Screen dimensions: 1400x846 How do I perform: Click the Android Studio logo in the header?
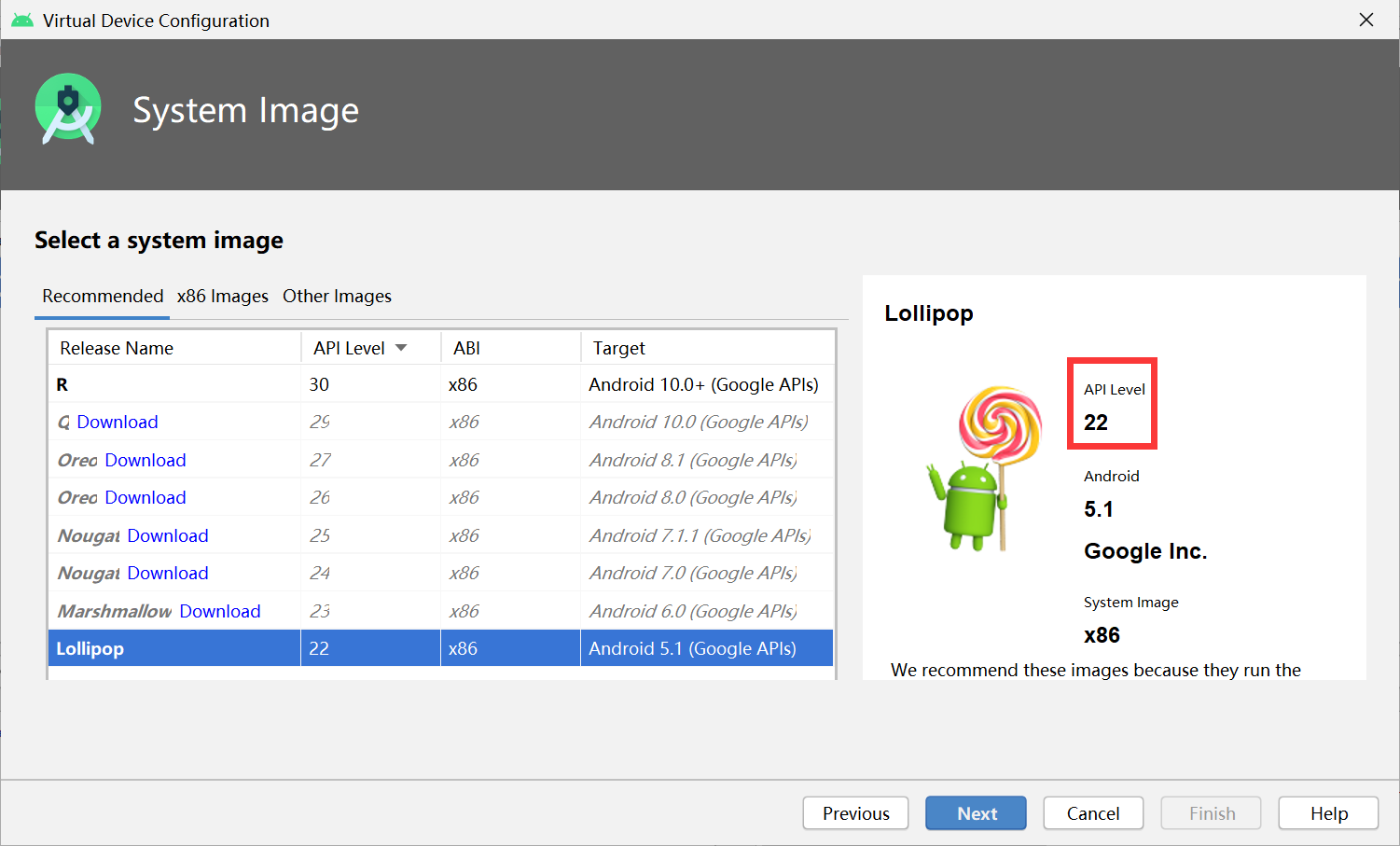[x=69, y=108]
